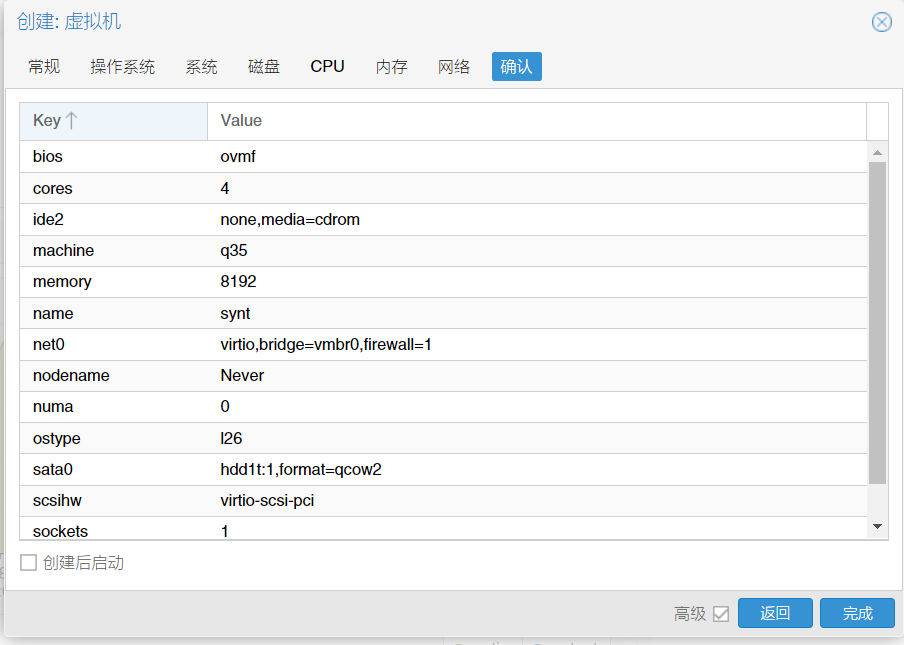Click the 完成 finish button

tap(857, 613)
